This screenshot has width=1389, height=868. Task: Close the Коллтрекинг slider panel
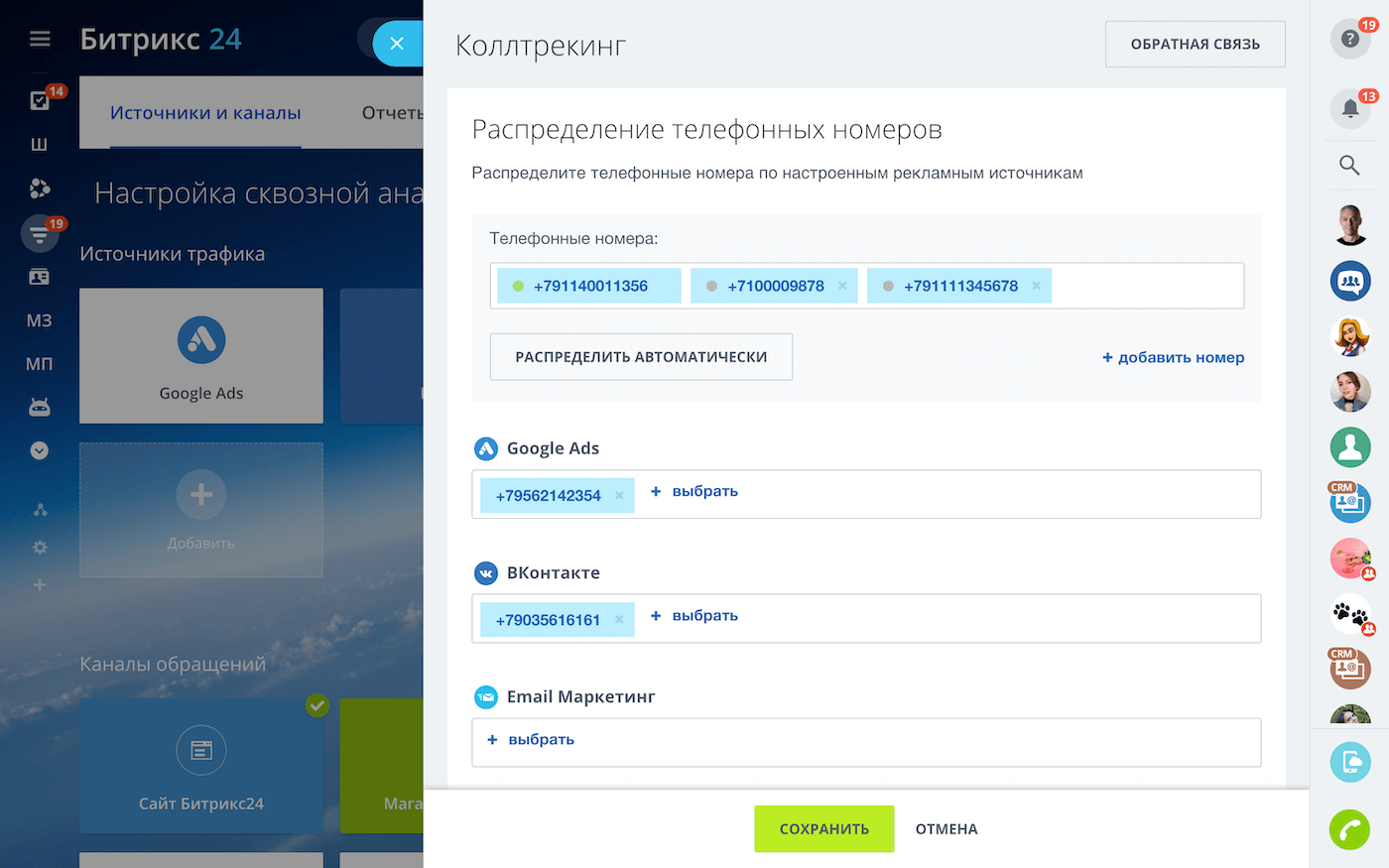(x=397, y=44)
